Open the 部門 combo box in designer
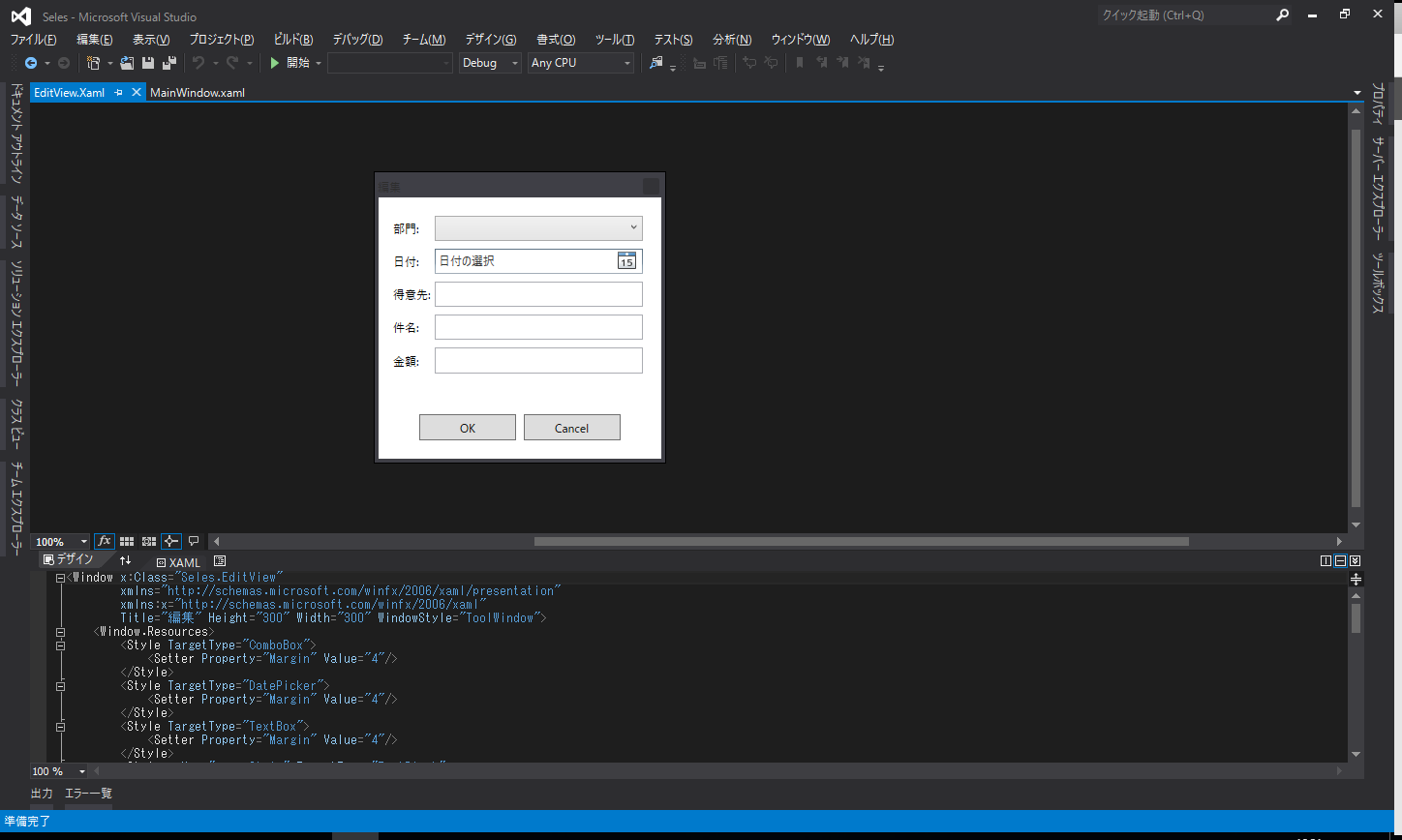The width and height of the screenshot is (1402, 840). point(538,228)
